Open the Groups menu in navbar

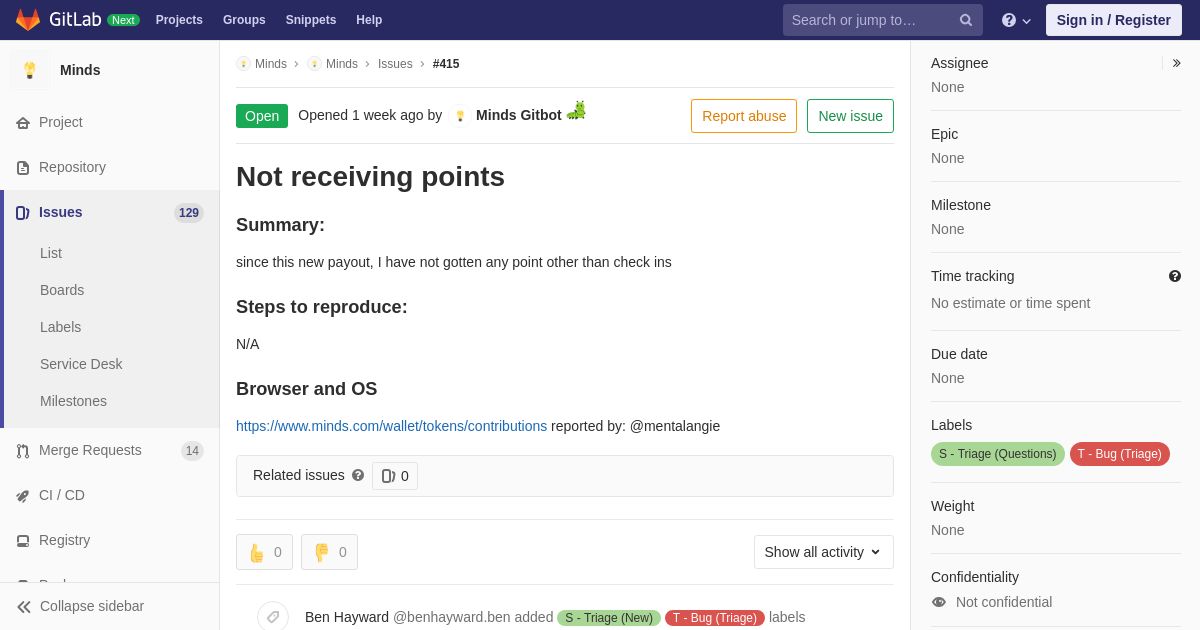click(244, 20)
